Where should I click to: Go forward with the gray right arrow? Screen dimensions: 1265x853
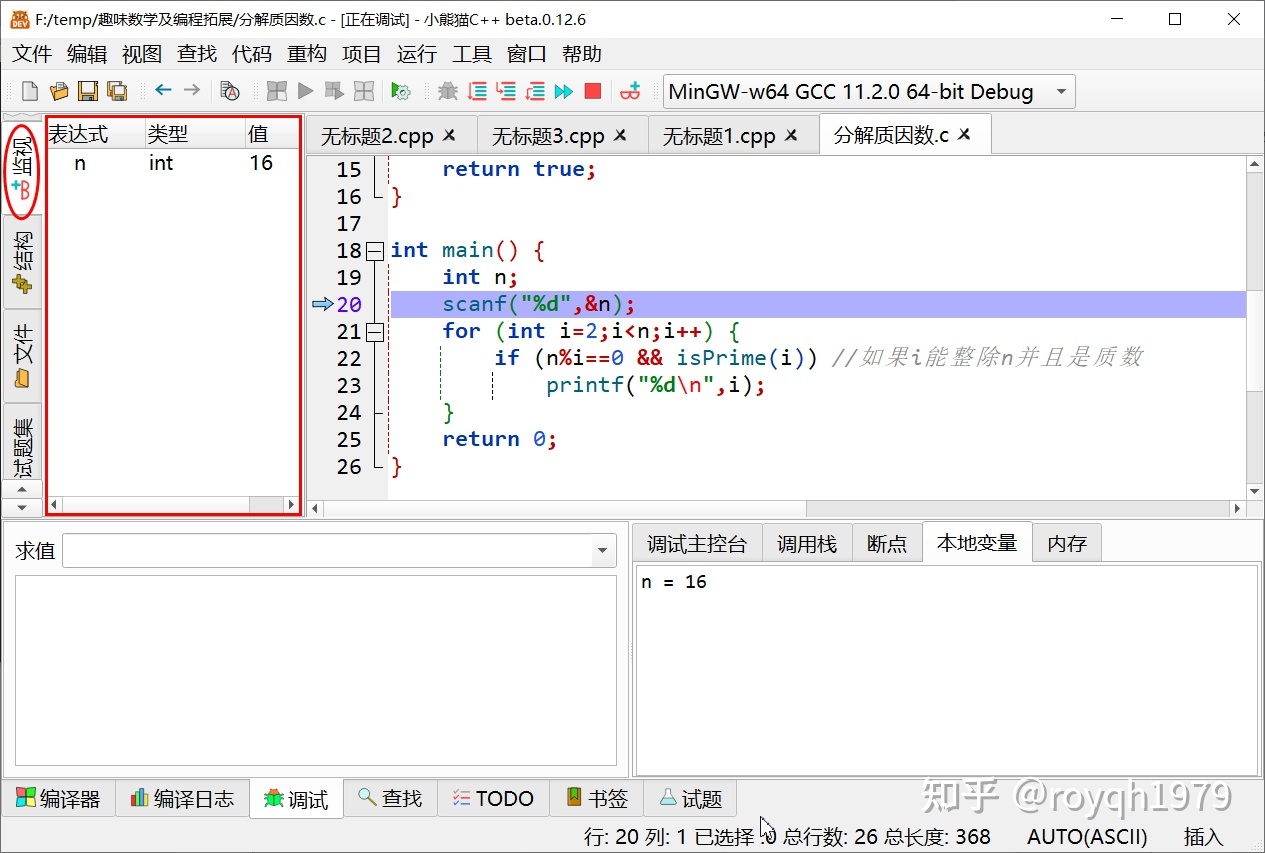pyautogui.click(x=192, y=90)
